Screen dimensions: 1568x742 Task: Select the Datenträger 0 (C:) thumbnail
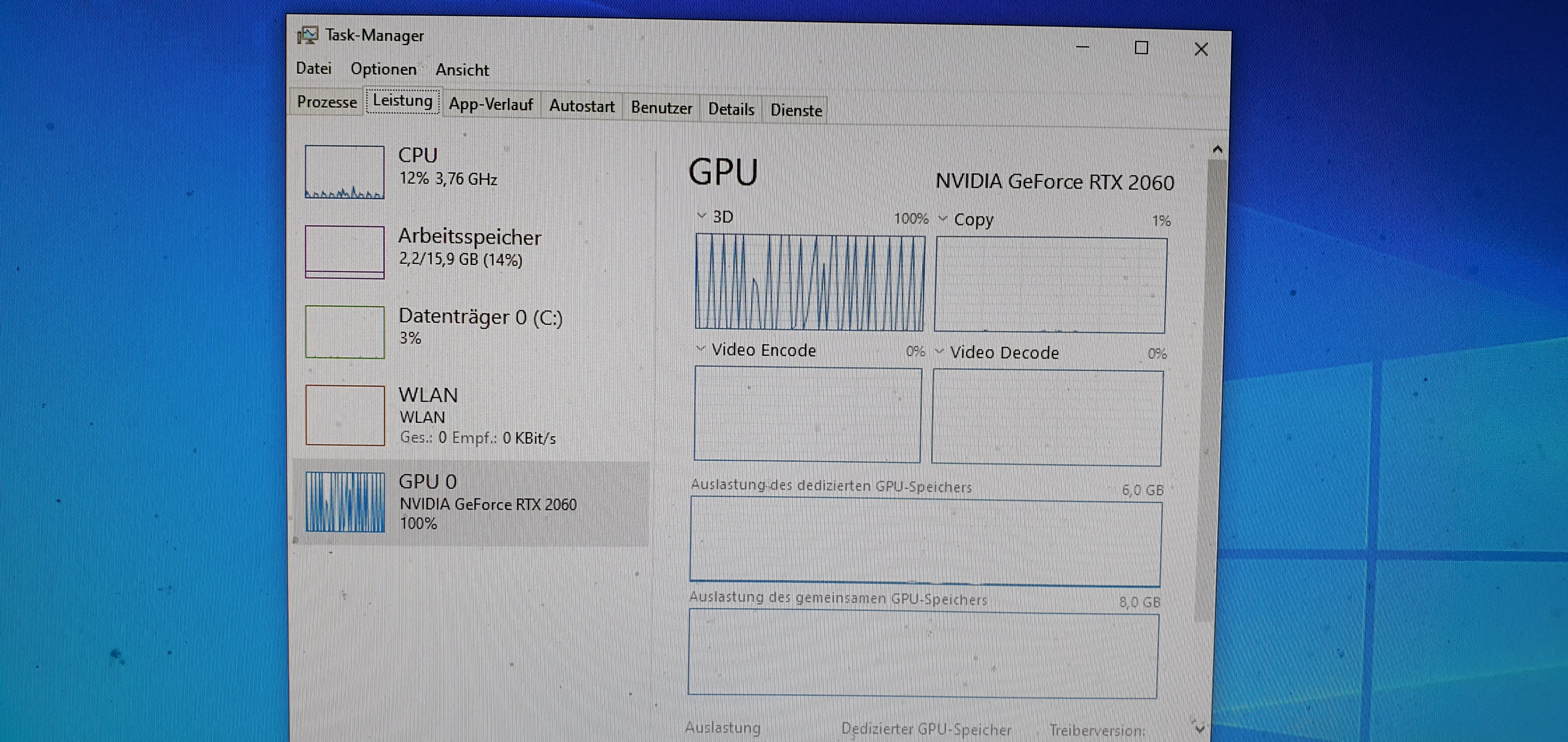(x=345, y=331)
